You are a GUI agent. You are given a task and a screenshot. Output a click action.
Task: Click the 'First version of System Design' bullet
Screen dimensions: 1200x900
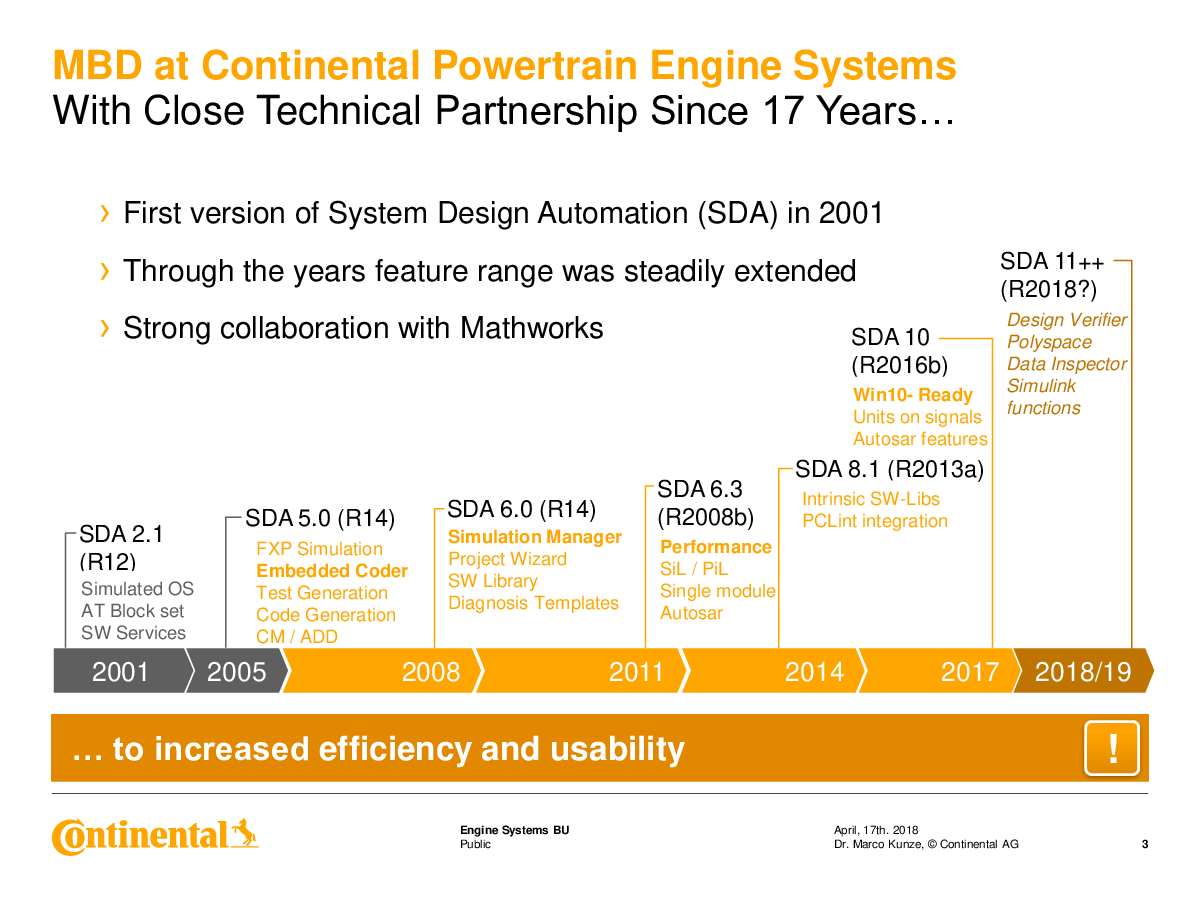[x=503, y=213]
